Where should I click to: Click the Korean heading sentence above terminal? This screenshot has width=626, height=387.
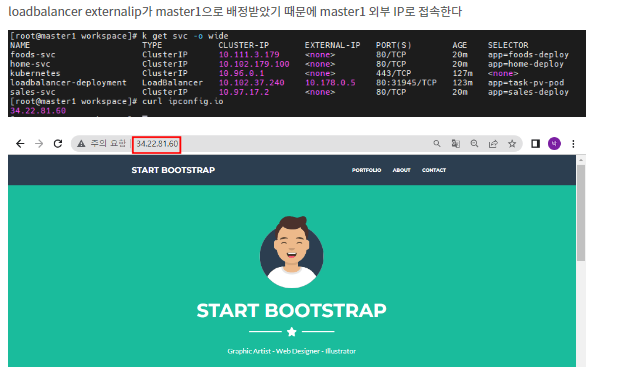(x=235, y=12)
